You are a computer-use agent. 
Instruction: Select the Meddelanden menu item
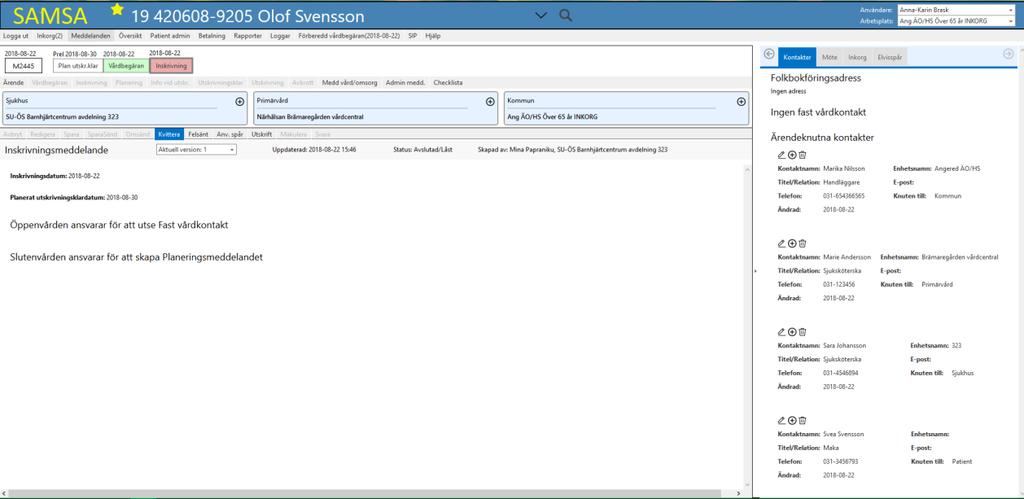(x=91, y=36)
